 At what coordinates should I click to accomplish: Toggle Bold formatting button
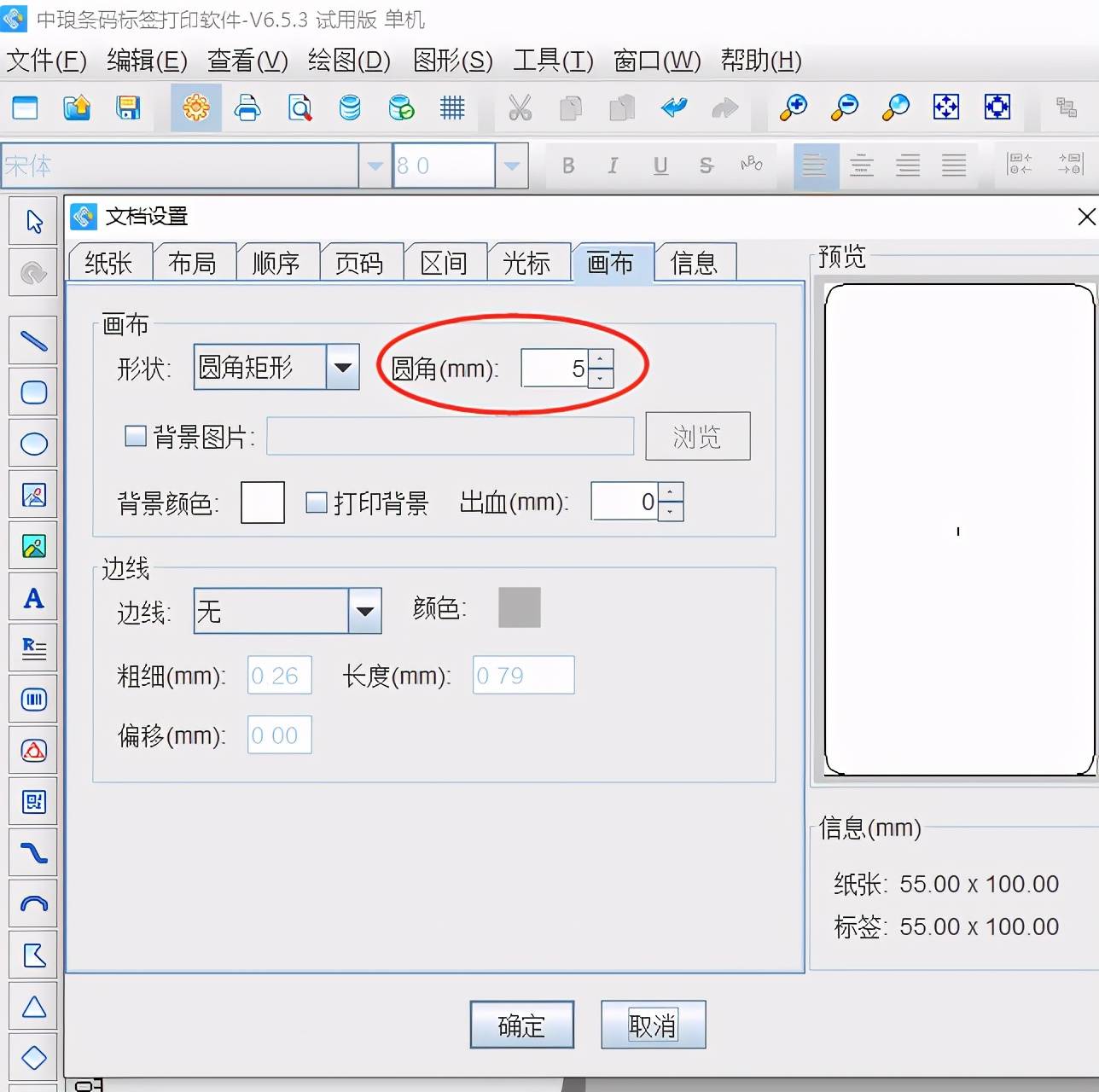click(x=568, y=166)
